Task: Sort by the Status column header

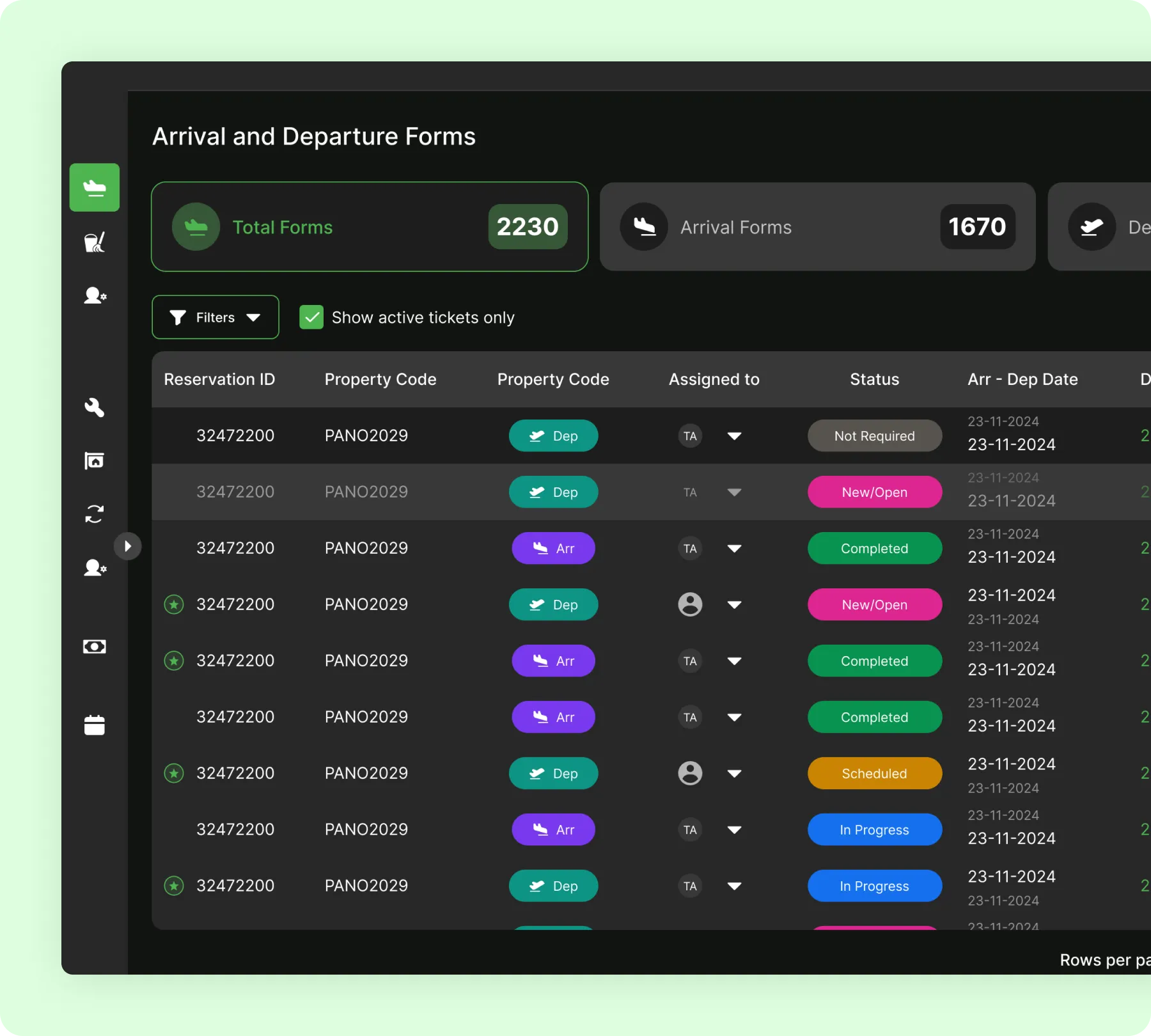Action: click(875, 379)
